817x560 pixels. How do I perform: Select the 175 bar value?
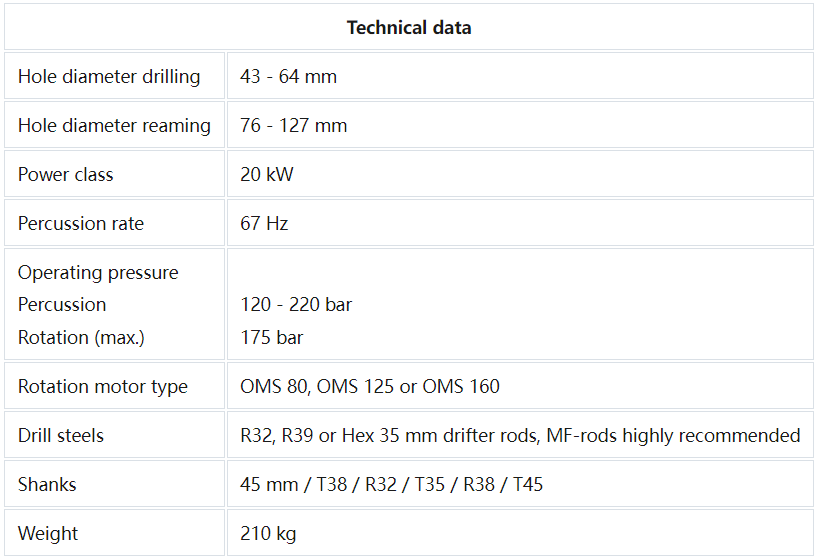tap(271, 338)
